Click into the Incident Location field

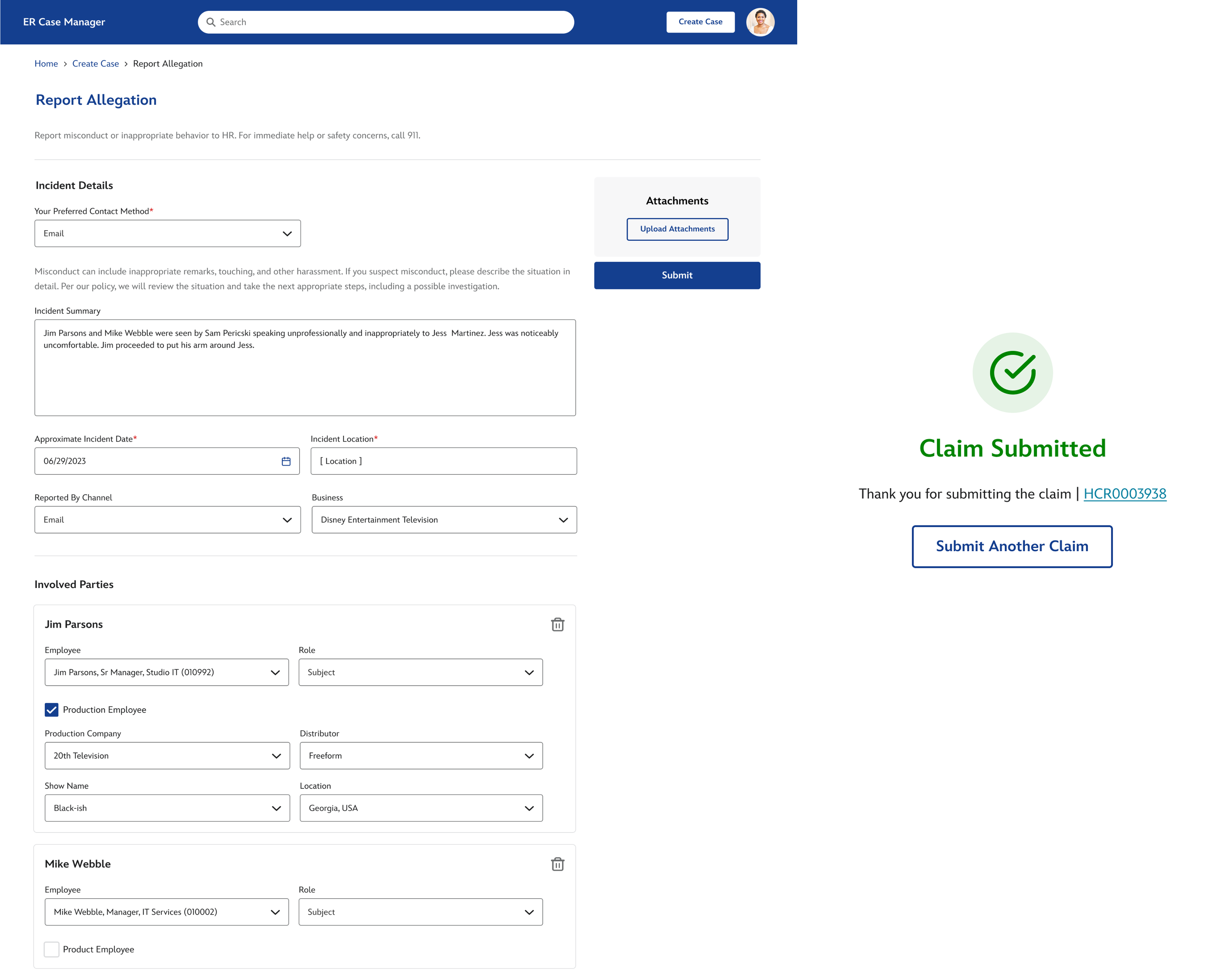[x=443, y=461]
